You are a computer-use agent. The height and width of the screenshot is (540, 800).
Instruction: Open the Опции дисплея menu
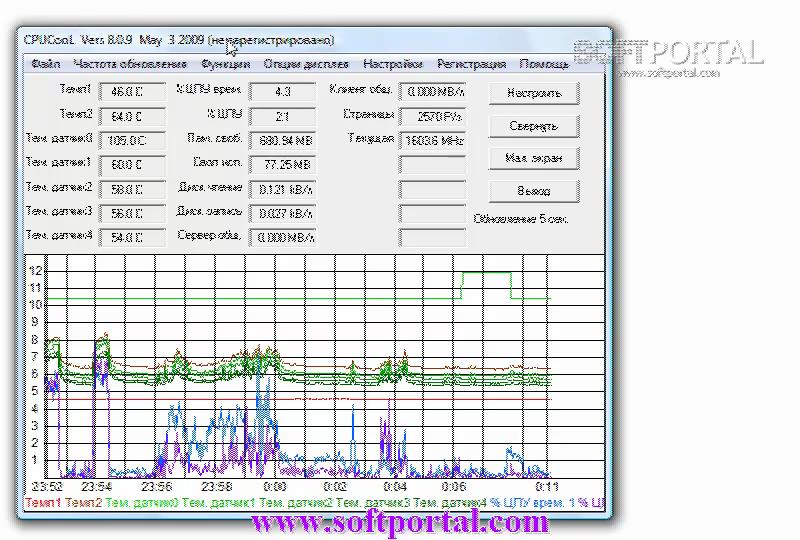[x=306, y=64]
